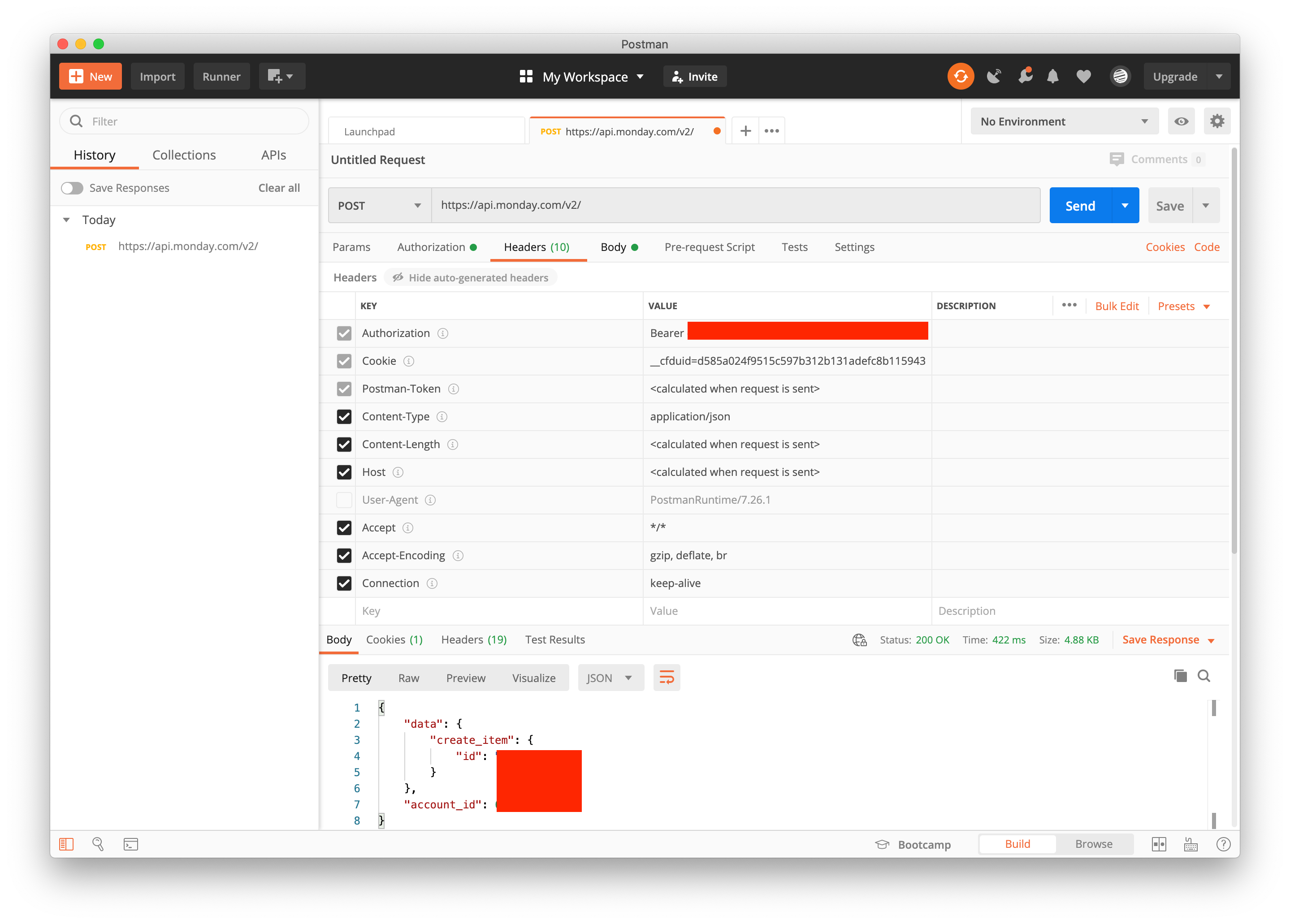Uncheck the Content-Type header checkbox

(344, 417)
